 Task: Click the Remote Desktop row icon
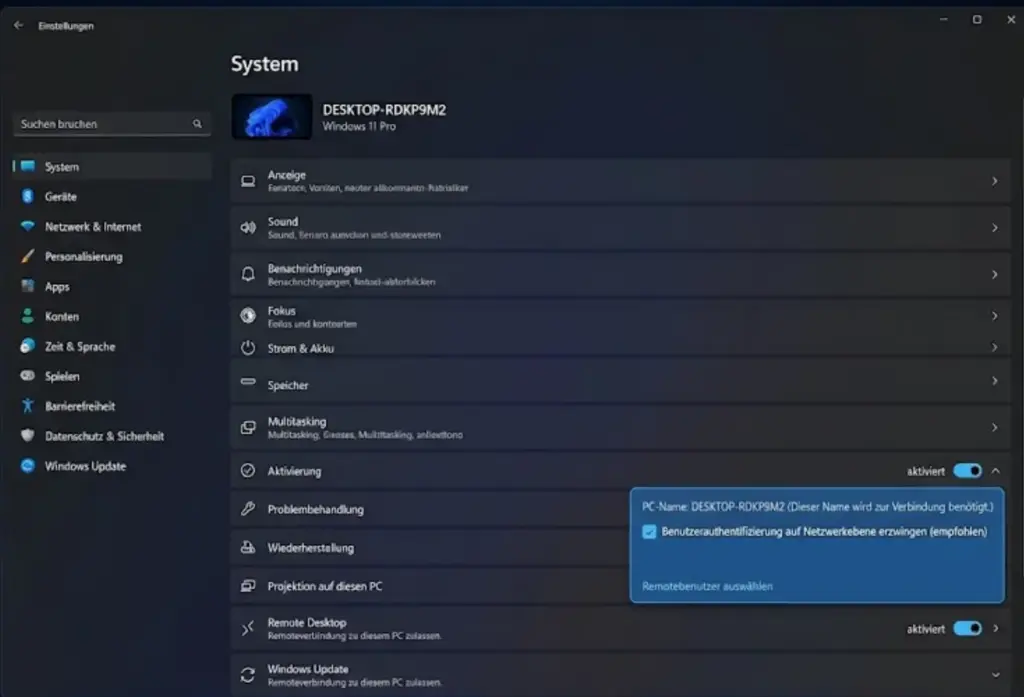tap(248, 628)
